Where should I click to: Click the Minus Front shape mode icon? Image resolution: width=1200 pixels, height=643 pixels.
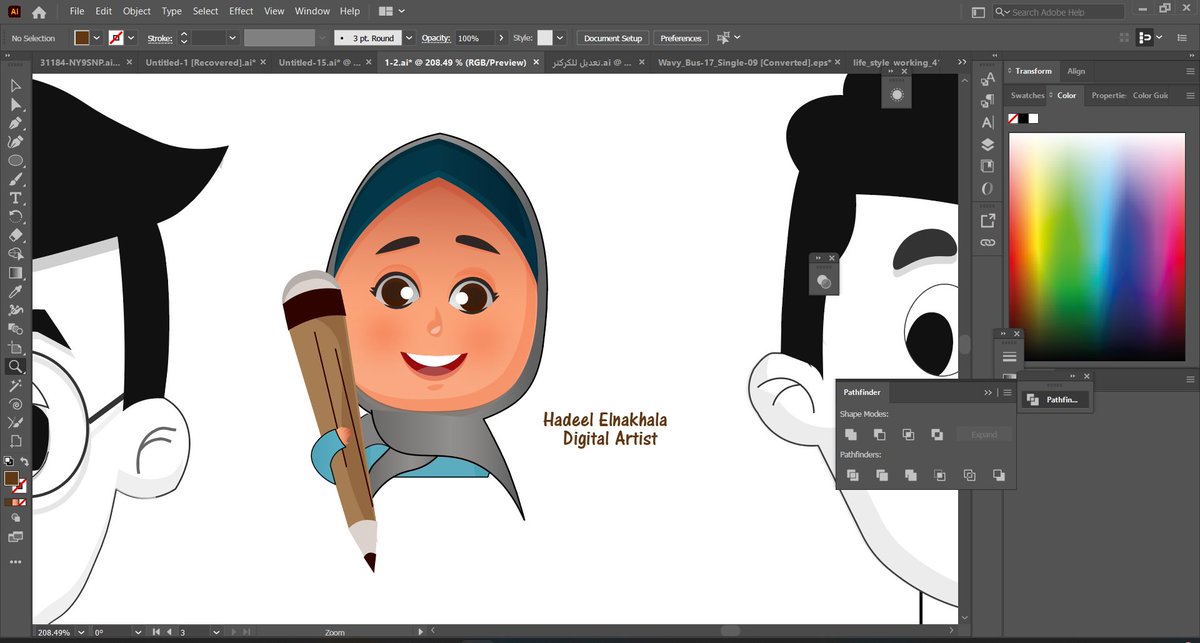pyautogui.click(x=879, y=434)
